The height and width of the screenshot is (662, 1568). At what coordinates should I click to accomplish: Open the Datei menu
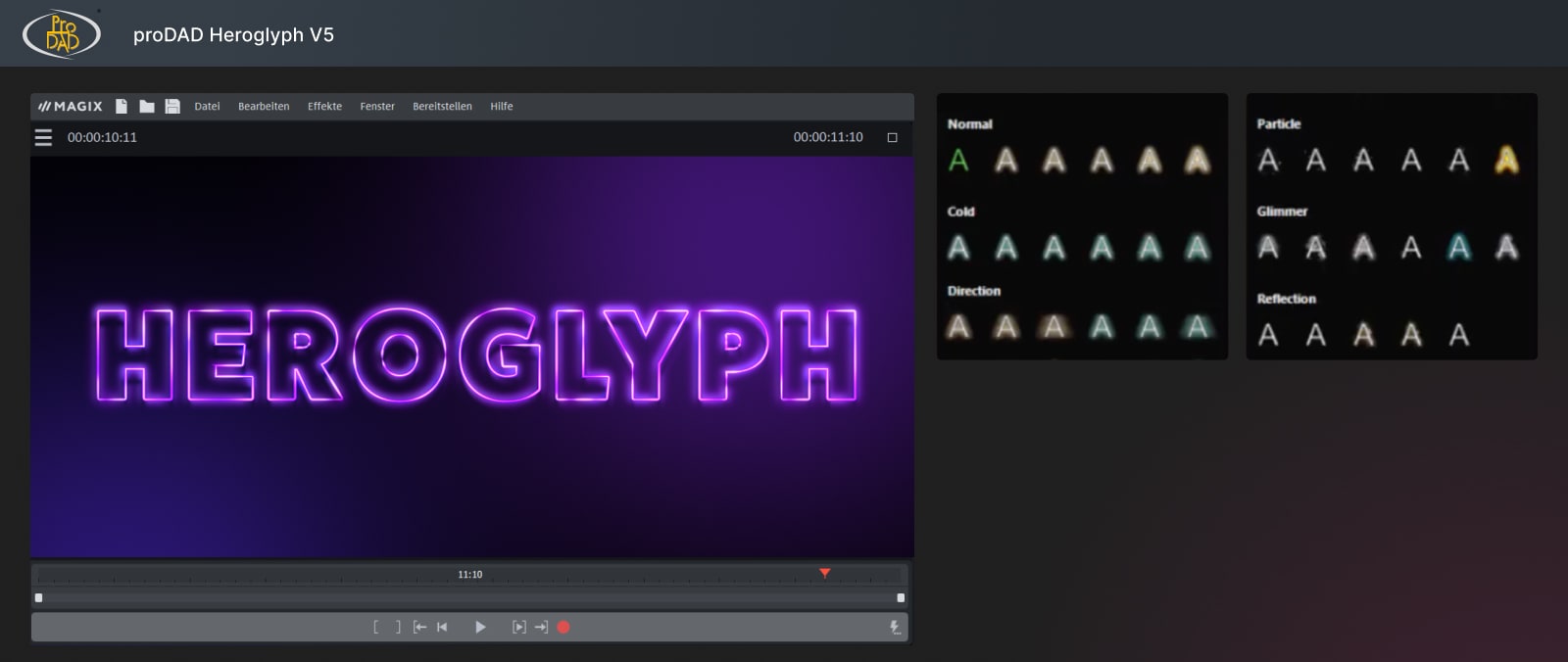click(207, 106)
